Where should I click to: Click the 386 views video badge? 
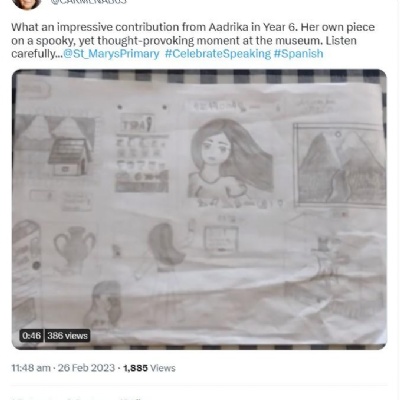coord(67,335)
